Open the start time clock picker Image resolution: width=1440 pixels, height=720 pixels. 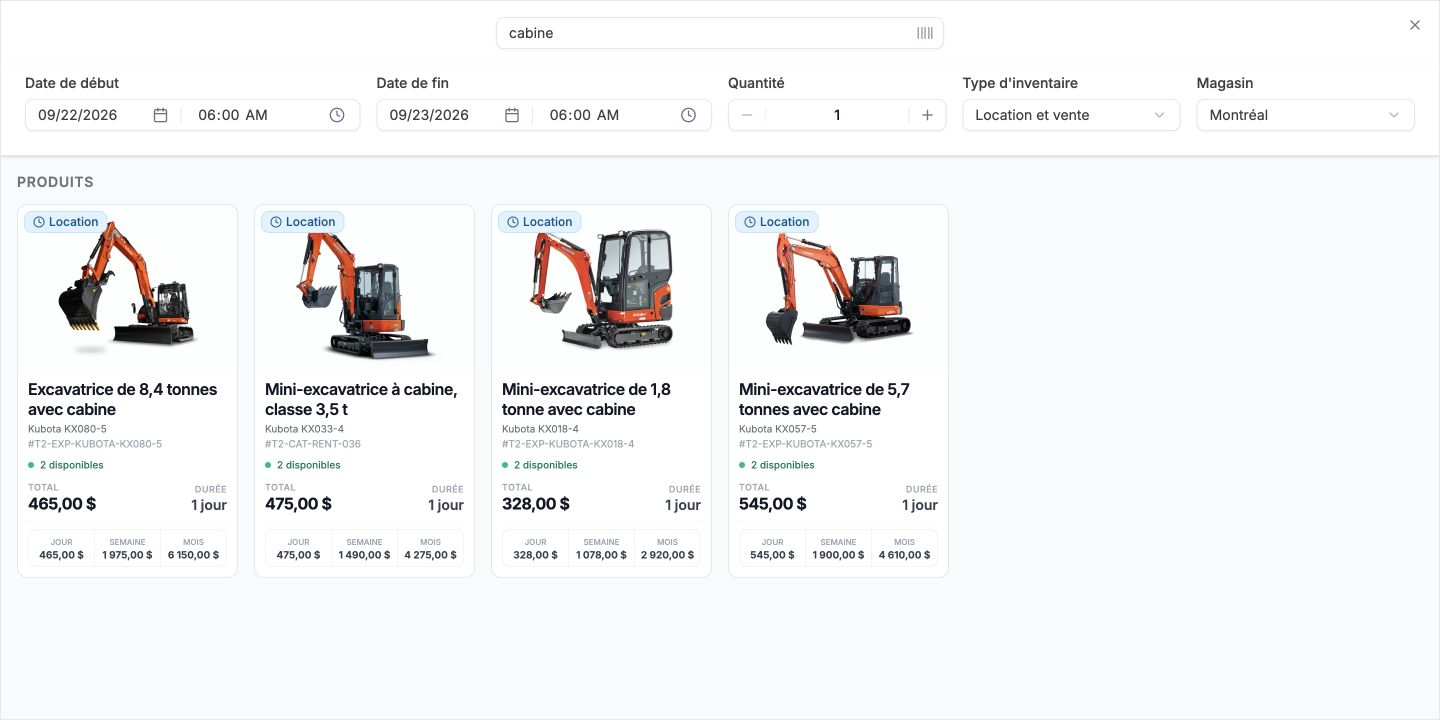coord(337,115)
